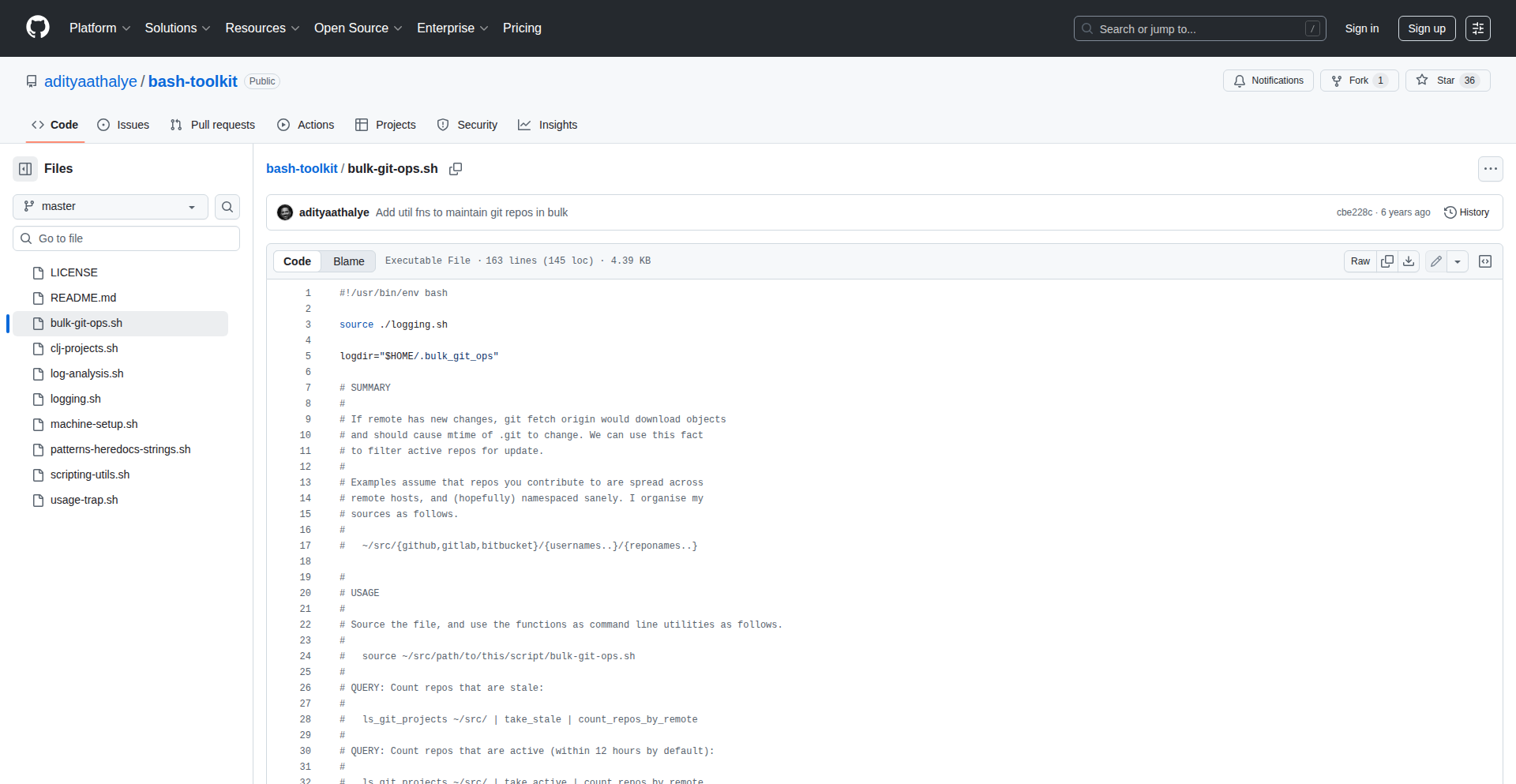Open commit History
Screen dimensions: 1516x784
1466,212
